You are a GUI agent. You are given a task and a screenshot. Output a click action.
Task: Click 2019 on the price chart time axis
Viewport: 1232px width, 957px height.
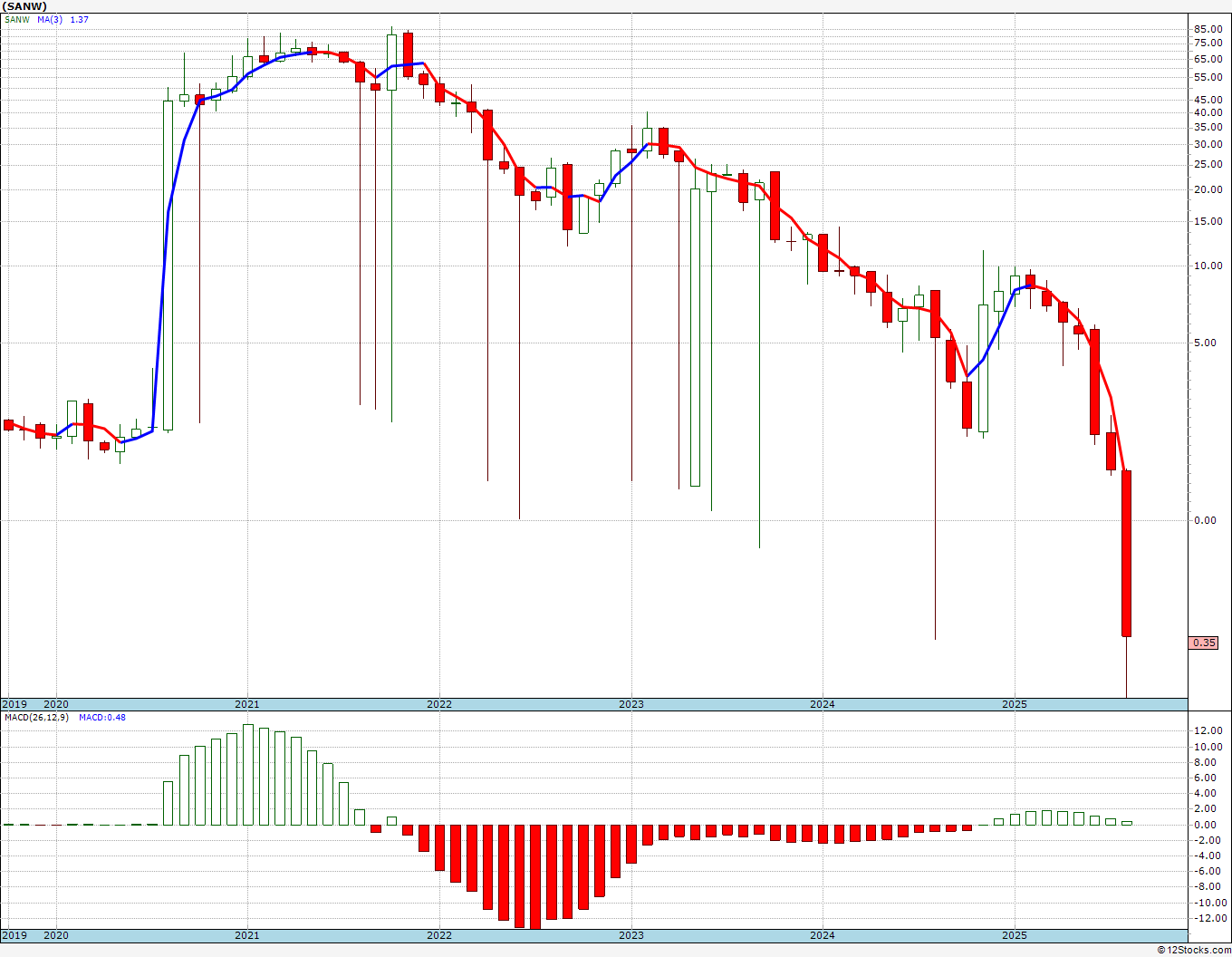[14, 704]
